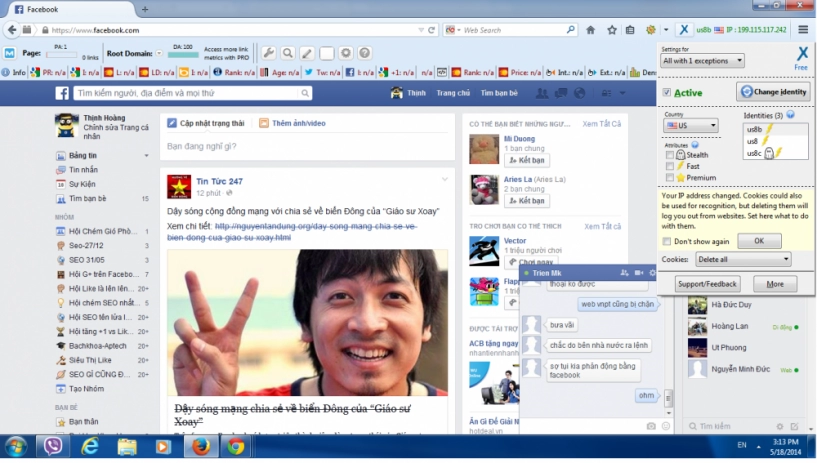Open the Facebook account menu arrow
Viewport: 817px width, 463px height.
[x=622, y=93]
